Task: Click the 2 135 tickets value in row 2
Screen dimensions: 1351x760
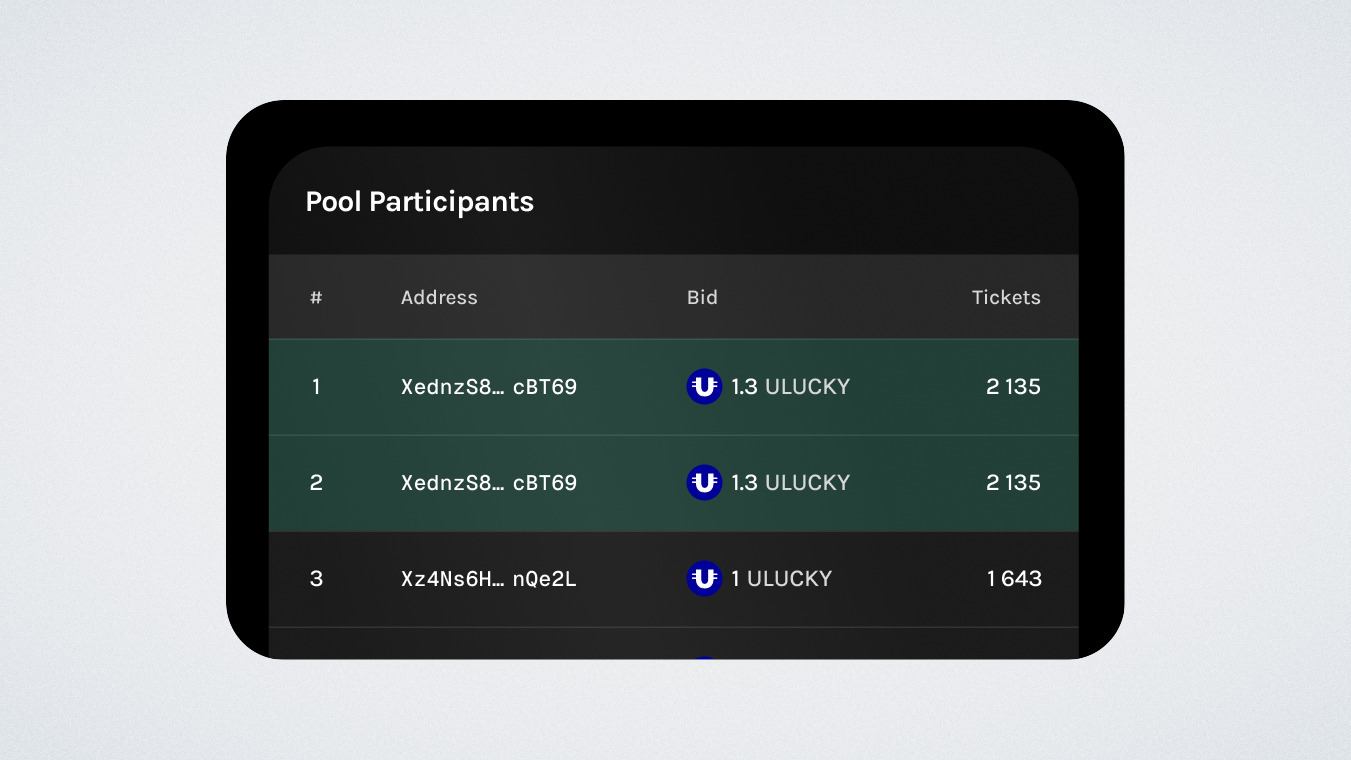Action: (1013, 483)
